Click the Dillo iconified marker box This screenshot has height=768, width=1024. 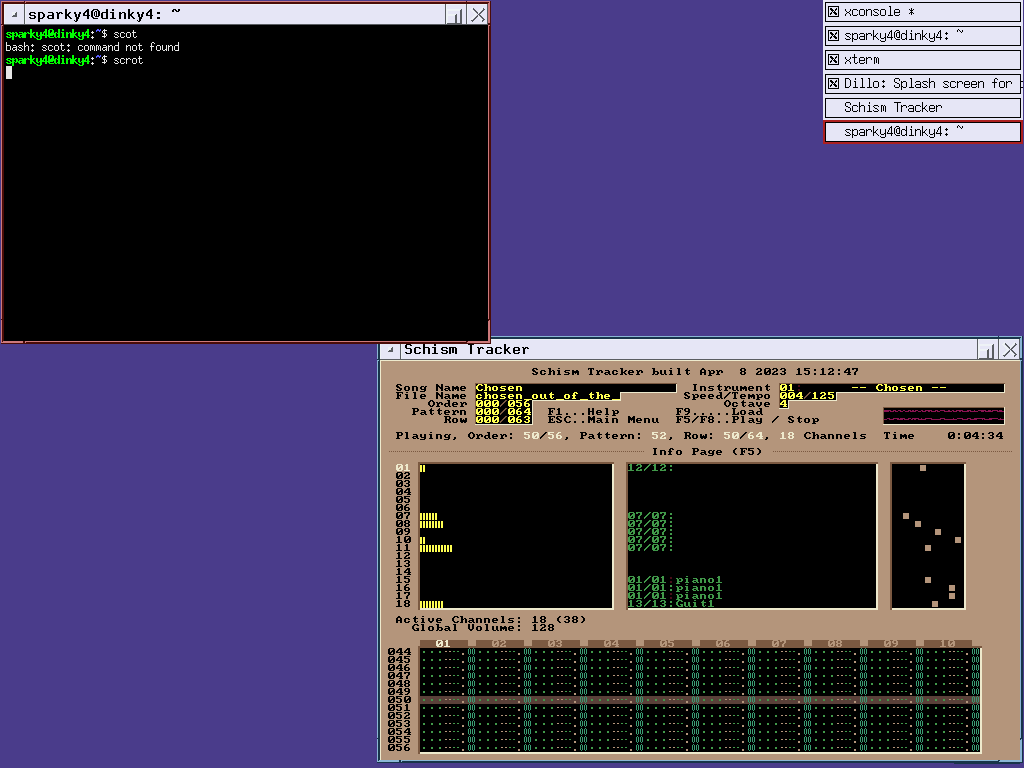[833, 84]
